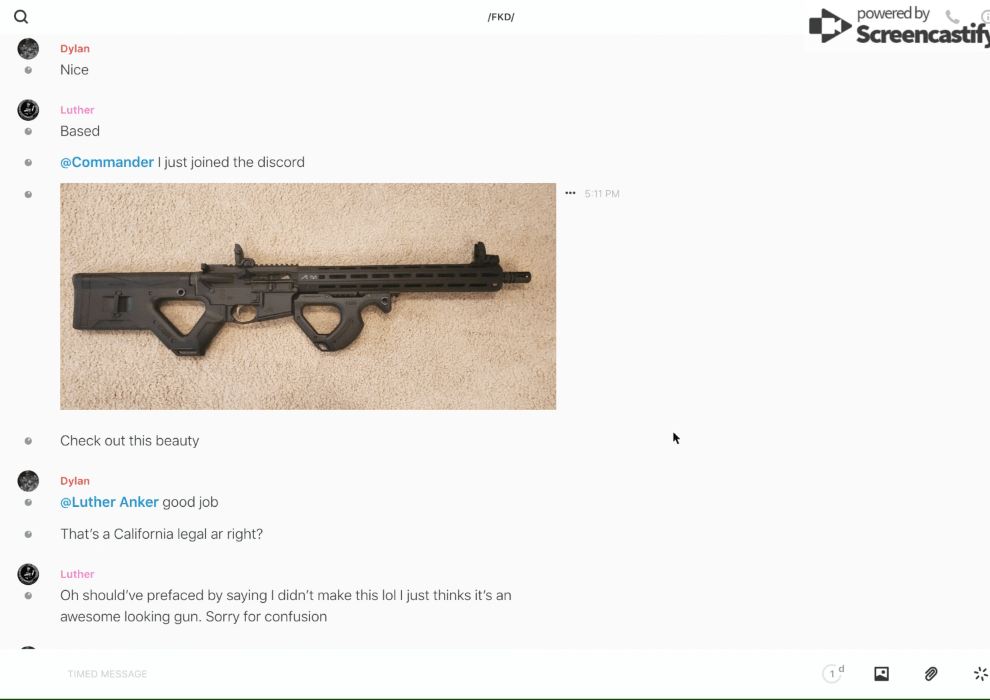990x700 pixels.
Task: Start a call with the phone icon
Action: [x=952, y=17]
